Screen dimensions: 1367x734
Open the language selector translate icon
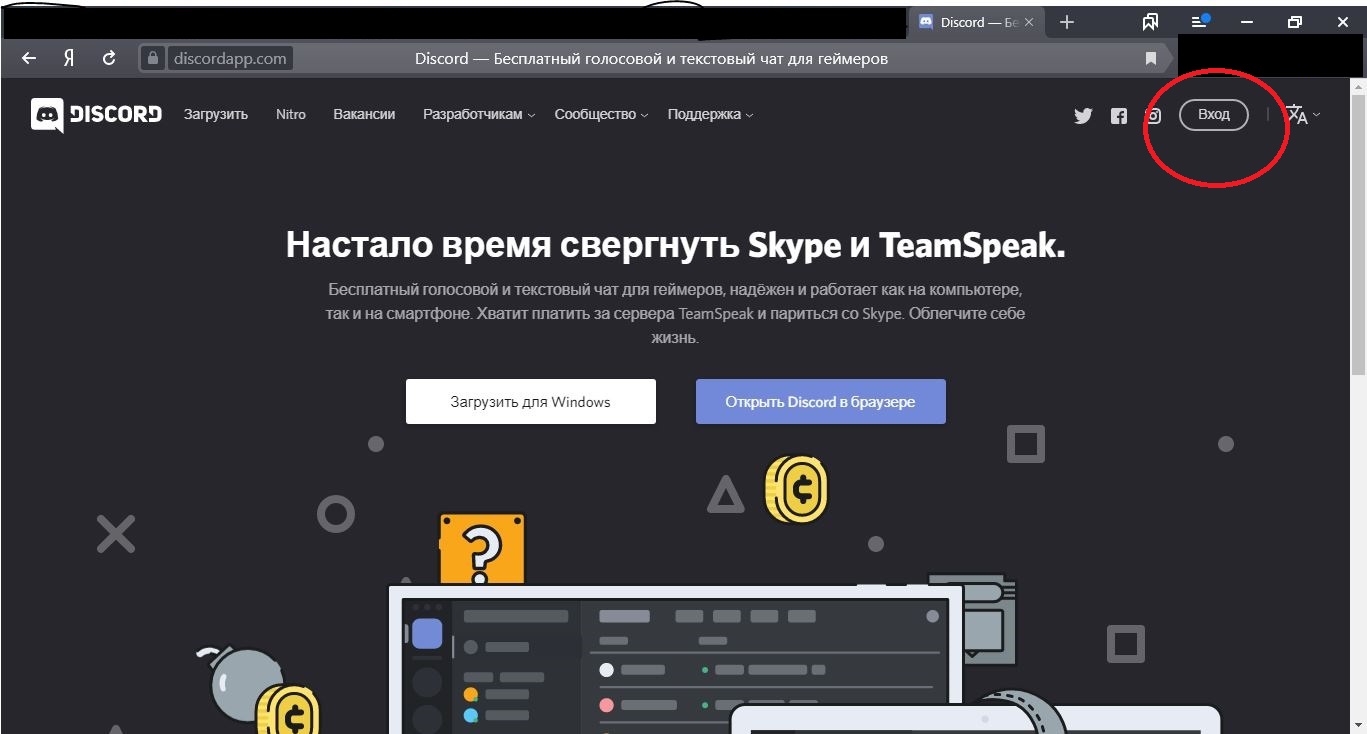coord(1297,114)
